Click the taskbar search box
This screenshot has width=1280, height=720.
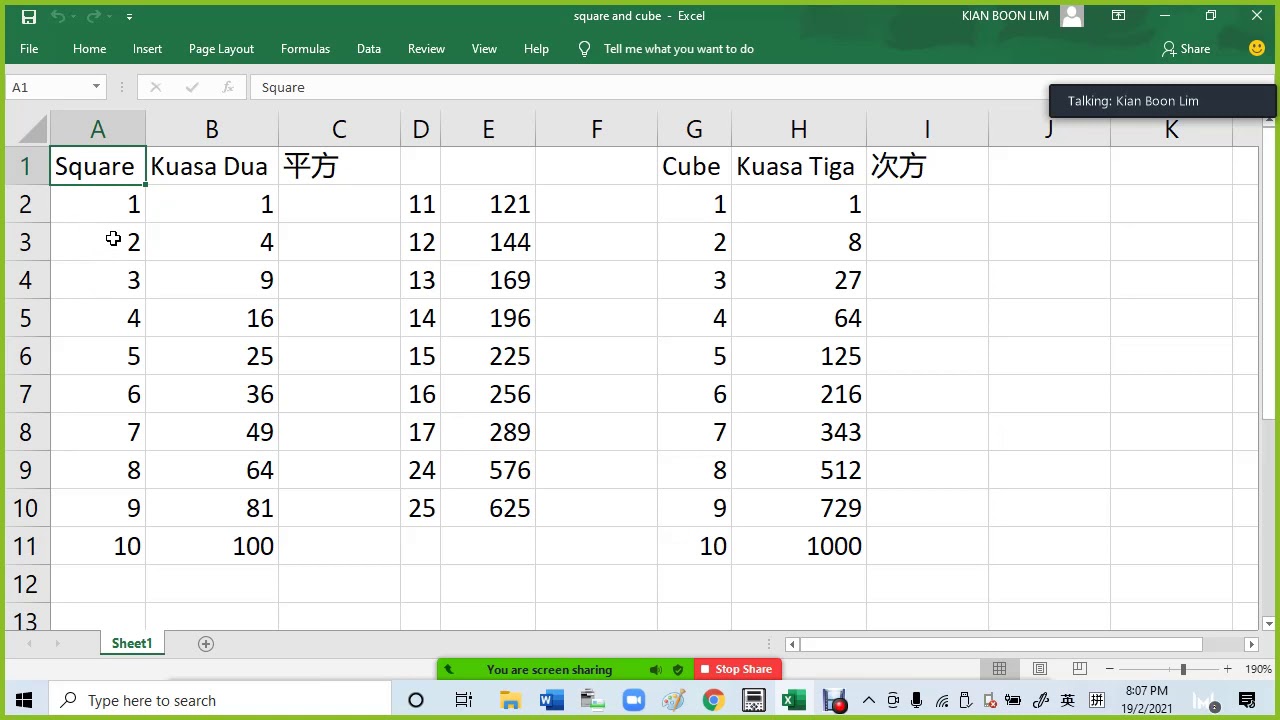coord(220,700)
